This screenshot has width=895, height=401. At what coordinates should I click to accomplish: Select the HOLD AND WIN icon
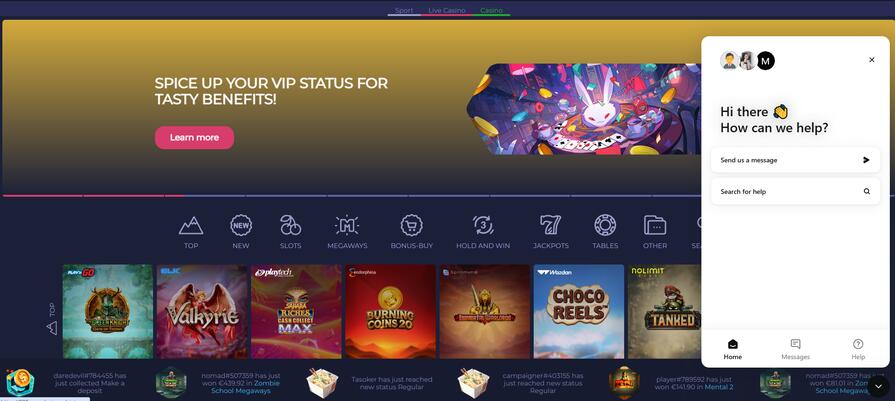483,225
